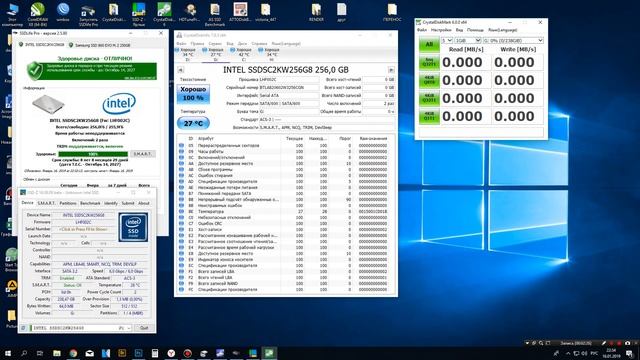The width and height of the screenshot is (640, 360).
Task: Open the Этот компьютер desktop icon
Action: pyautogui.click(x=12, y=14)
